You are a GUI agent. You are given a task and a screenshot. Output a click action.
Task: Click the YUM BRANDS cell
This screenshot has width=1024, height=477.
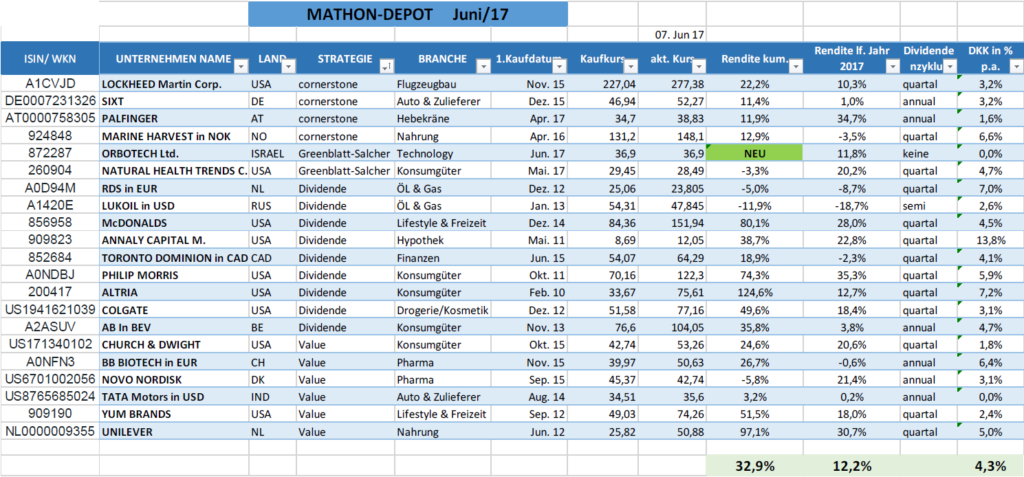(x=174, y=414)
